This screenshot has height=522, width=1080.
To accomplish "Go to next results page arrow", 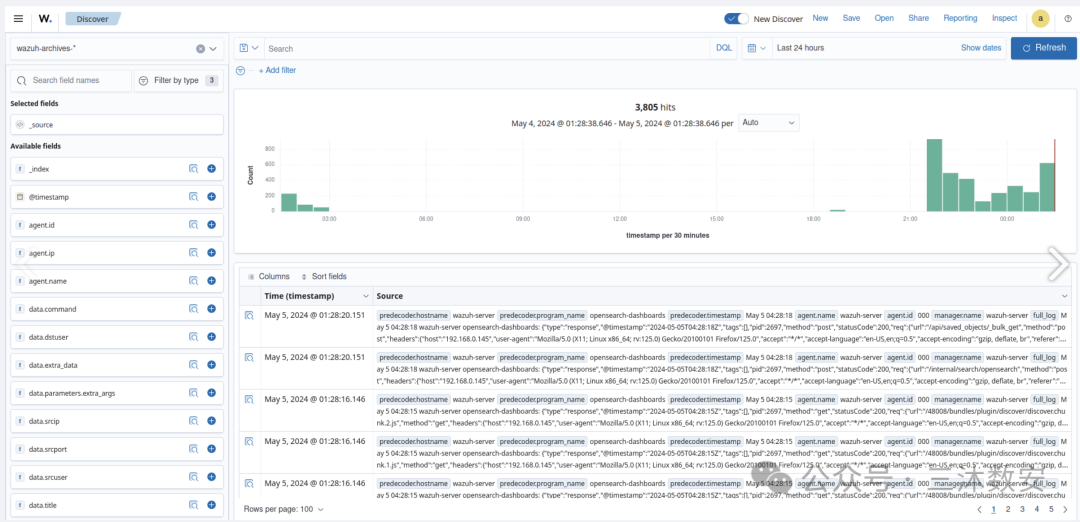I will 1065,510.
